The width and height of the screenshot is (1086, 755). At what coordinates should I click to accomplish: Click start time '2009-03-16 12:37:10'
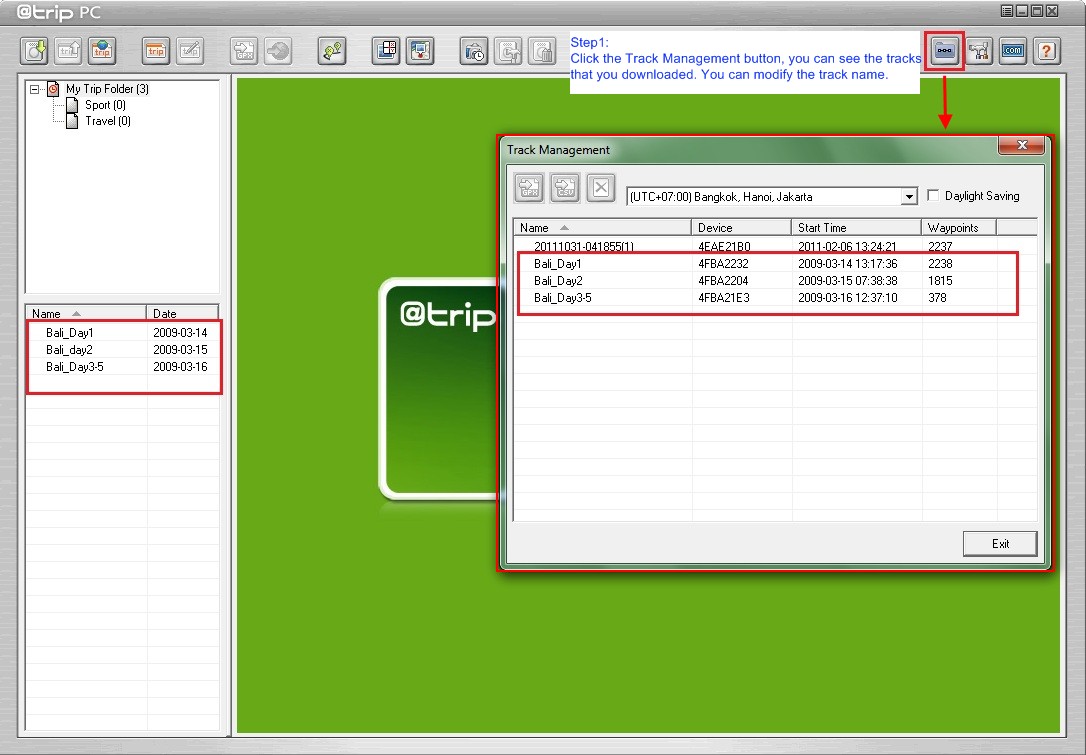pos(848,298)
